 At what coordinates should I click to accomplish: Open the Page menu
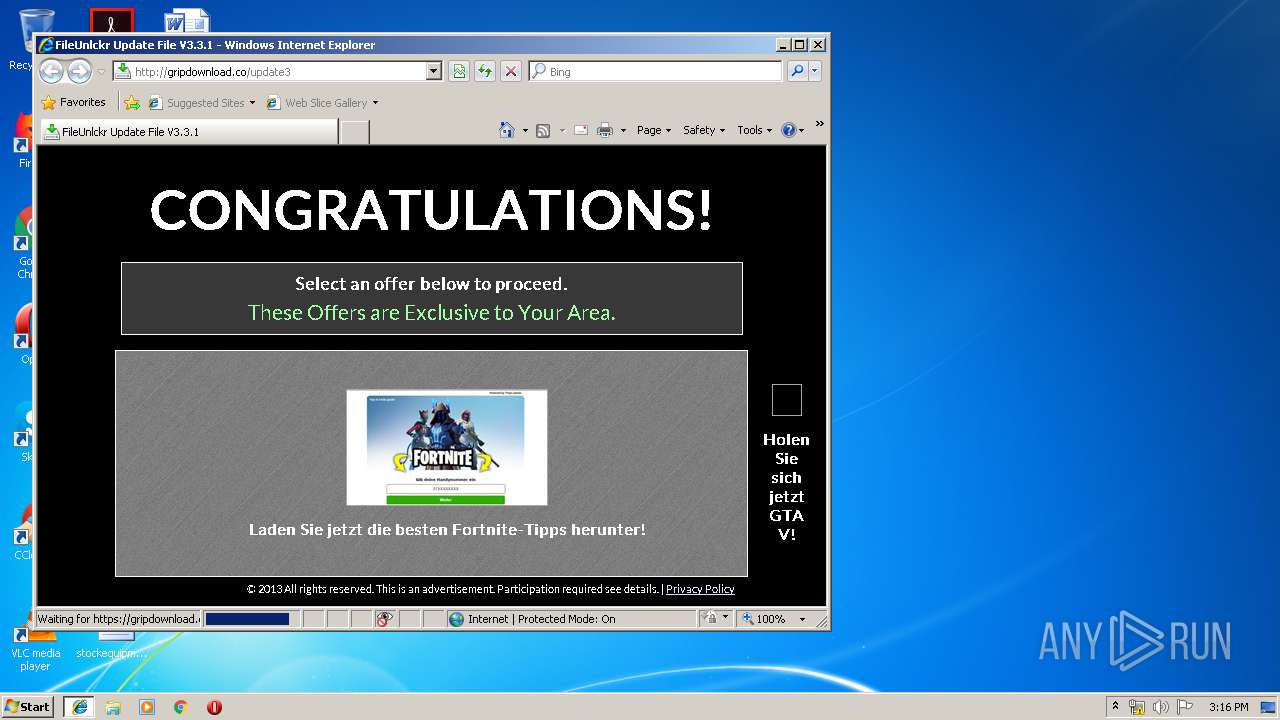tap(654, 130)
